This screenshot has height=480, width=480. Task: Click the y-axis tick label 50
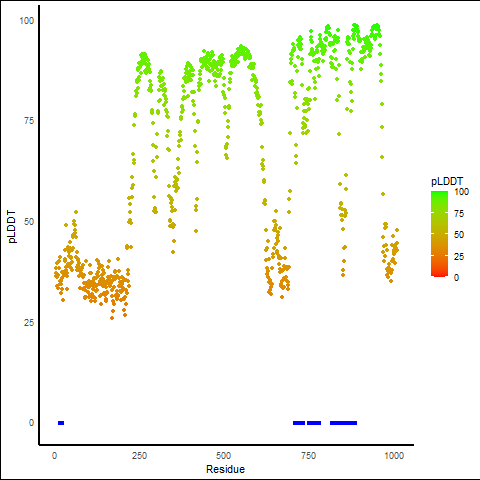click(29, 222)
